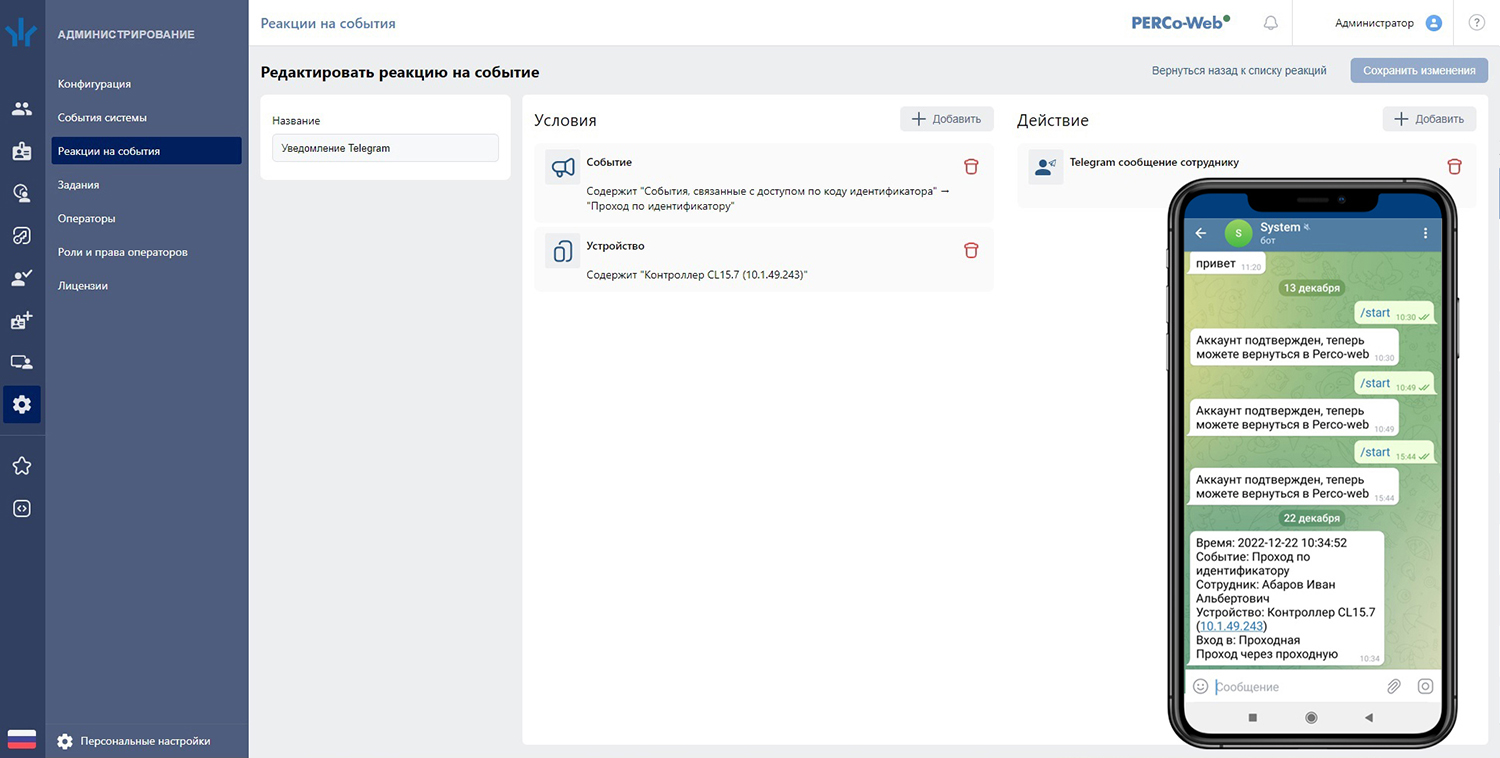Open Персональные настройки at sidebar bottom

[135, 741]
